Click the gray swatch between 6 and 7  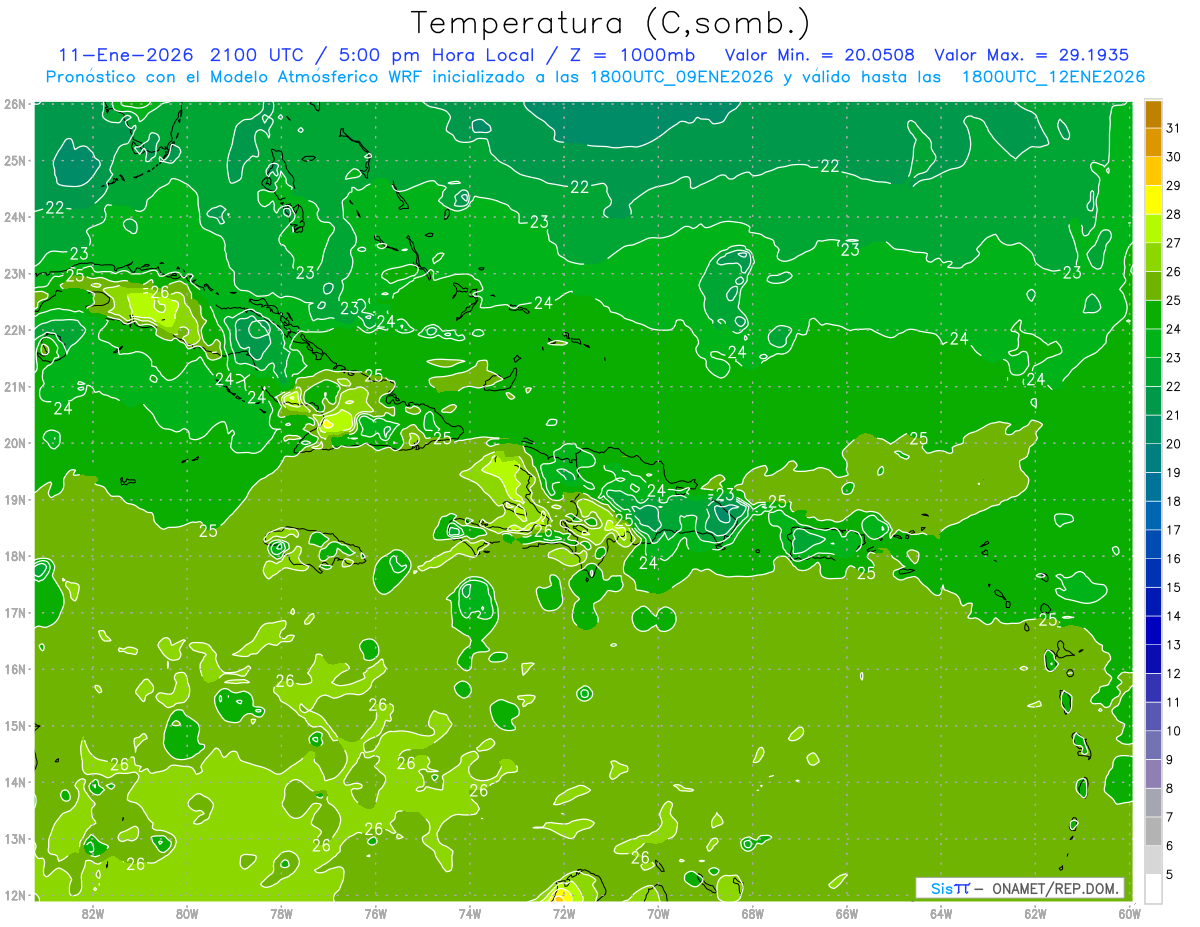[x=1154, y=831]
